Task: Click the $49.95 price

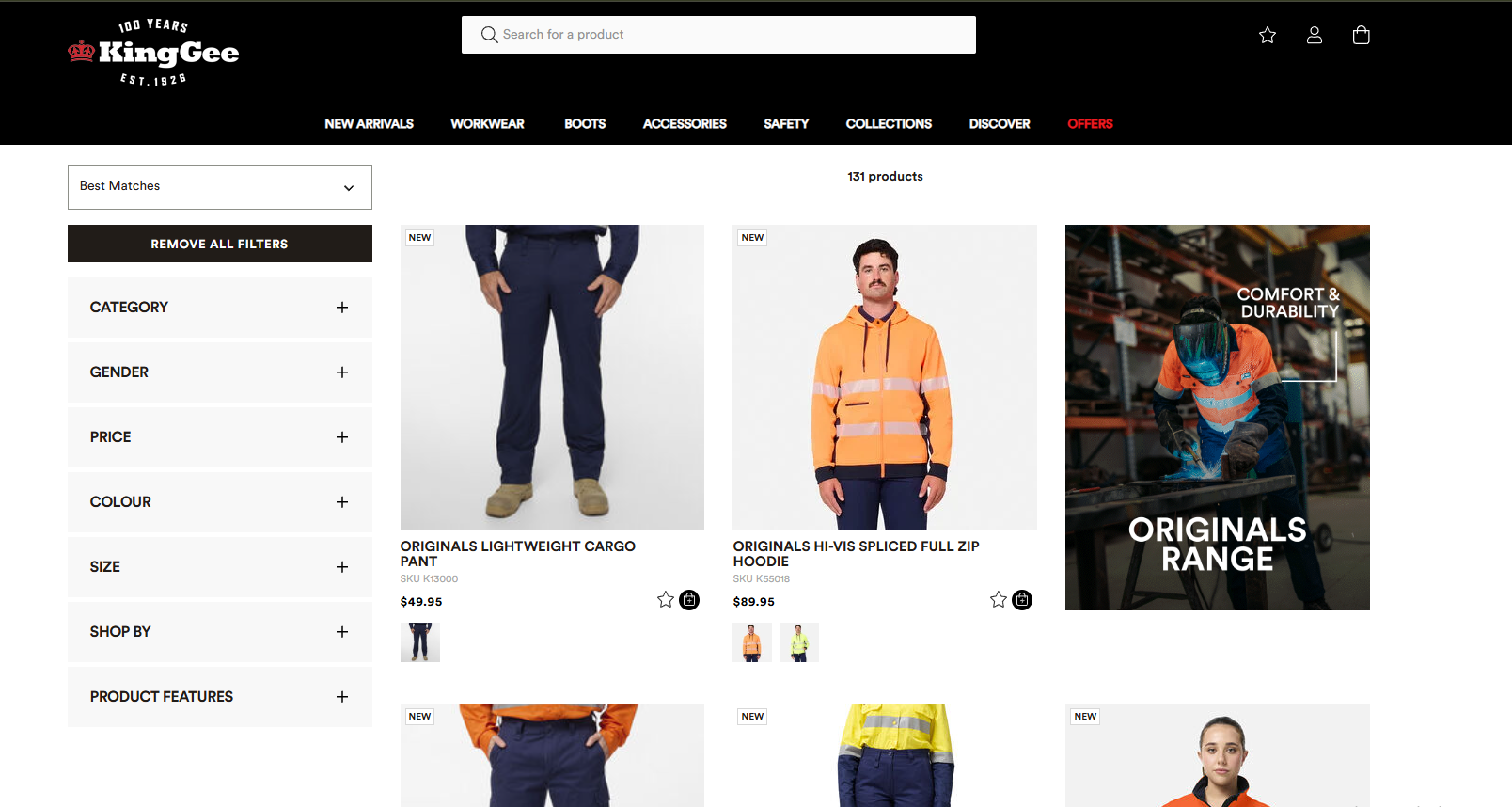Action: pos(421,602)
